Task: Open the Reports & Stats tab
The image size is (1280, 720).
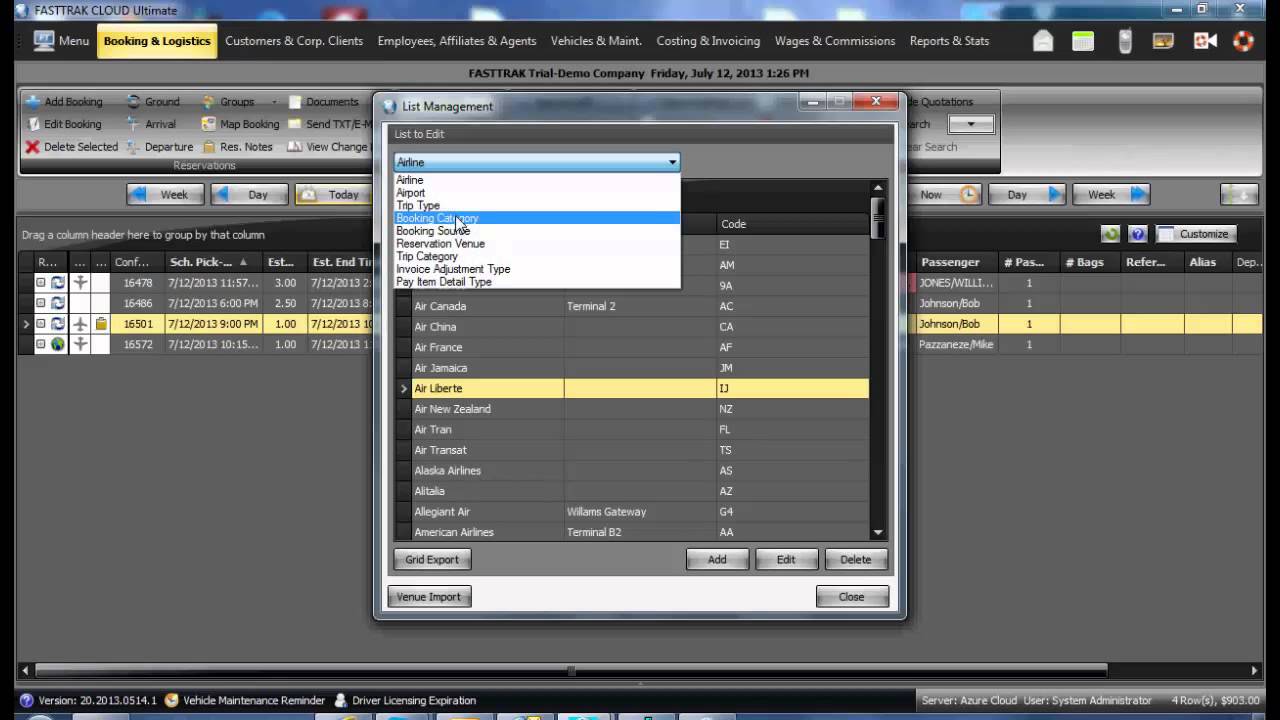Action: 949,41
